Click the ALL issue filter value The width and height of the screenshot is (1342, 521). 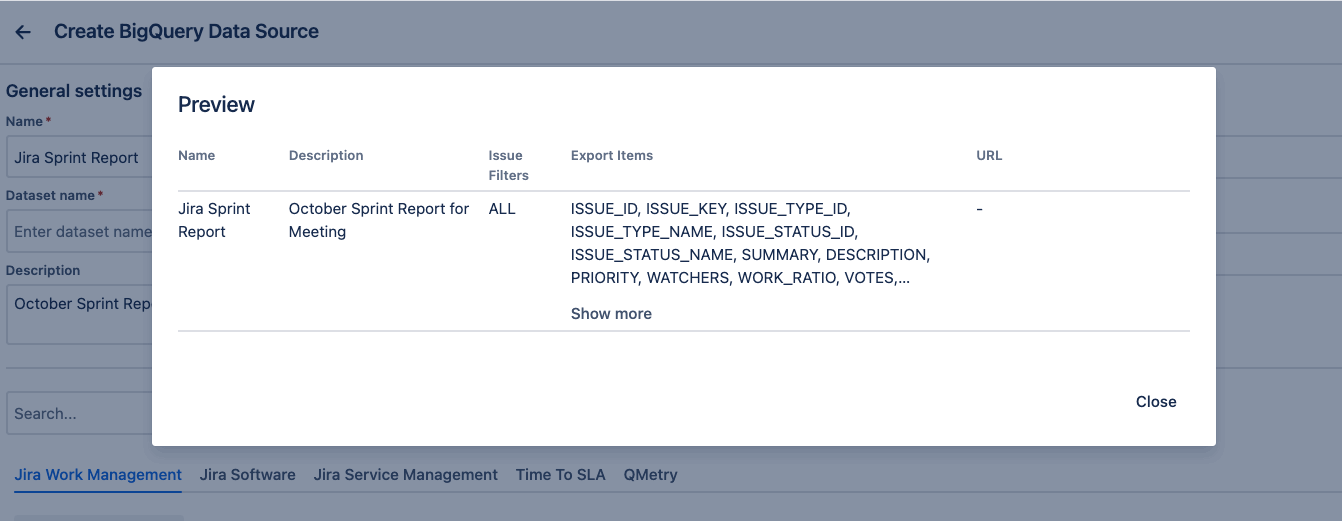[502, 209]
